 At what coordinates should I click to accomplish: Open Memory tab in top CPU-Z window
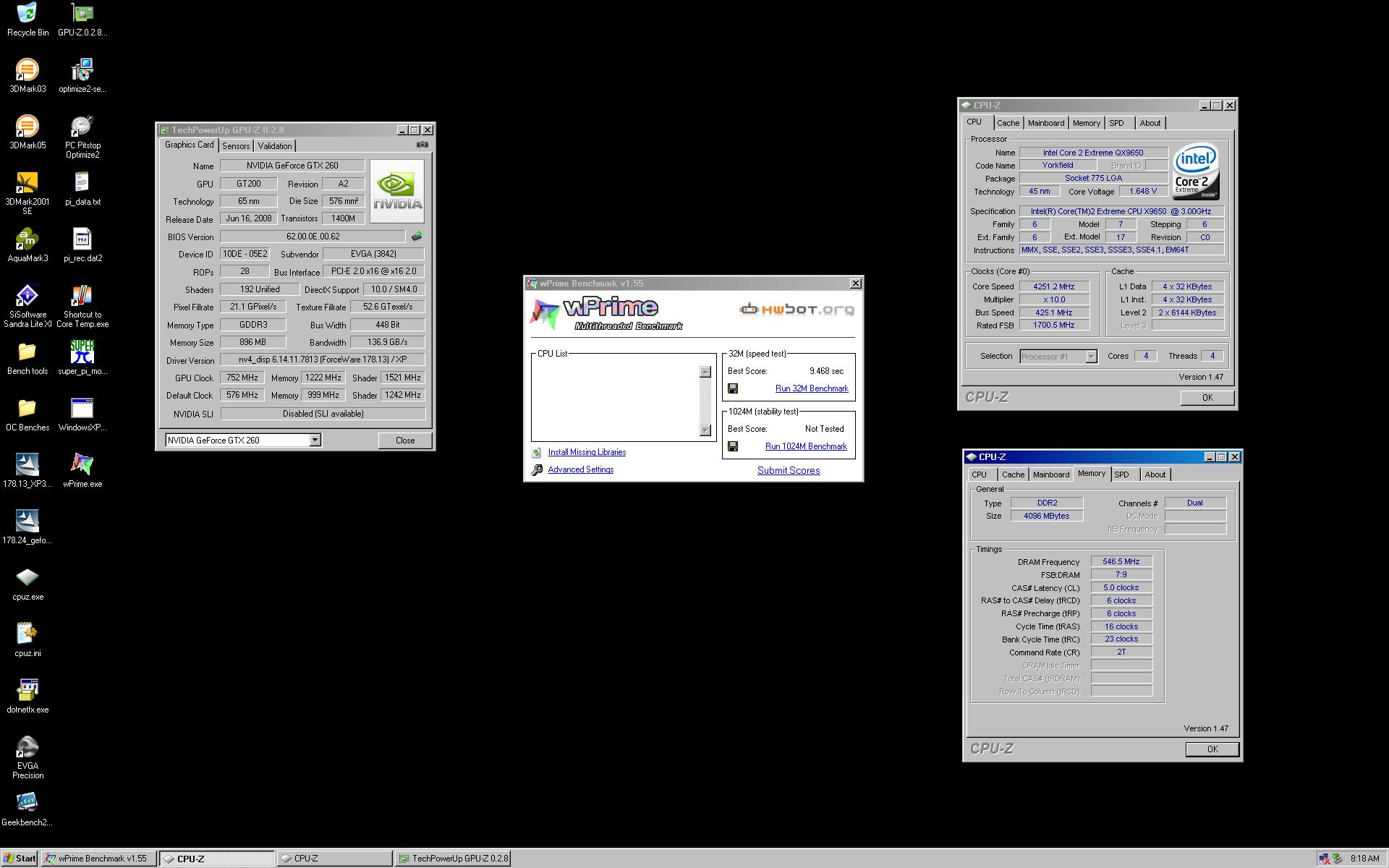pos(1087,123)
